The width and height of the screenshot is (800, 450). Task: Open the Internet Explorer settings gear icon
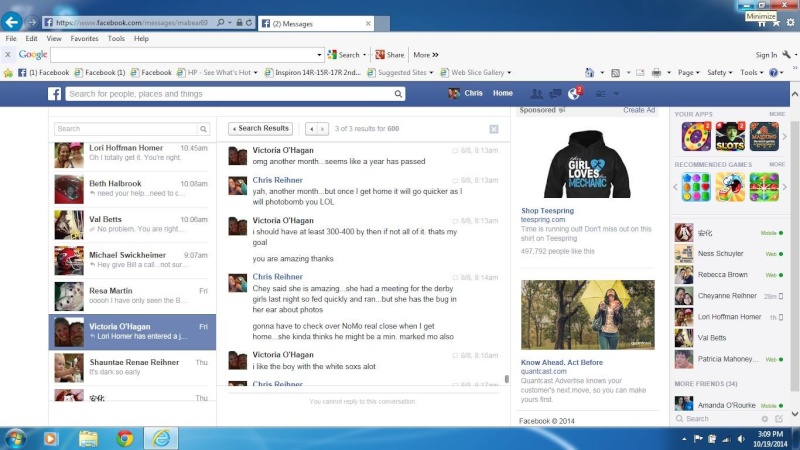[790, 22]
